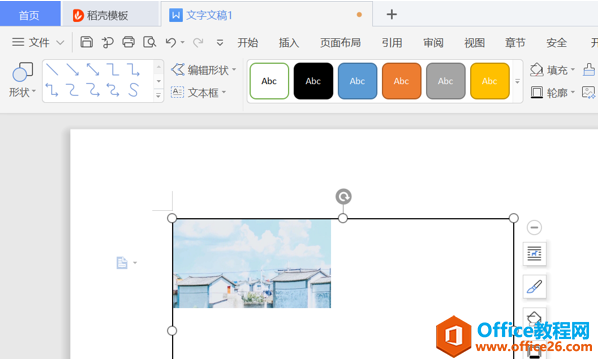This screenshot has height=364, width=599.
Task: Select the curved double-arrow connector shape
Action: click(x=113, y=90)
